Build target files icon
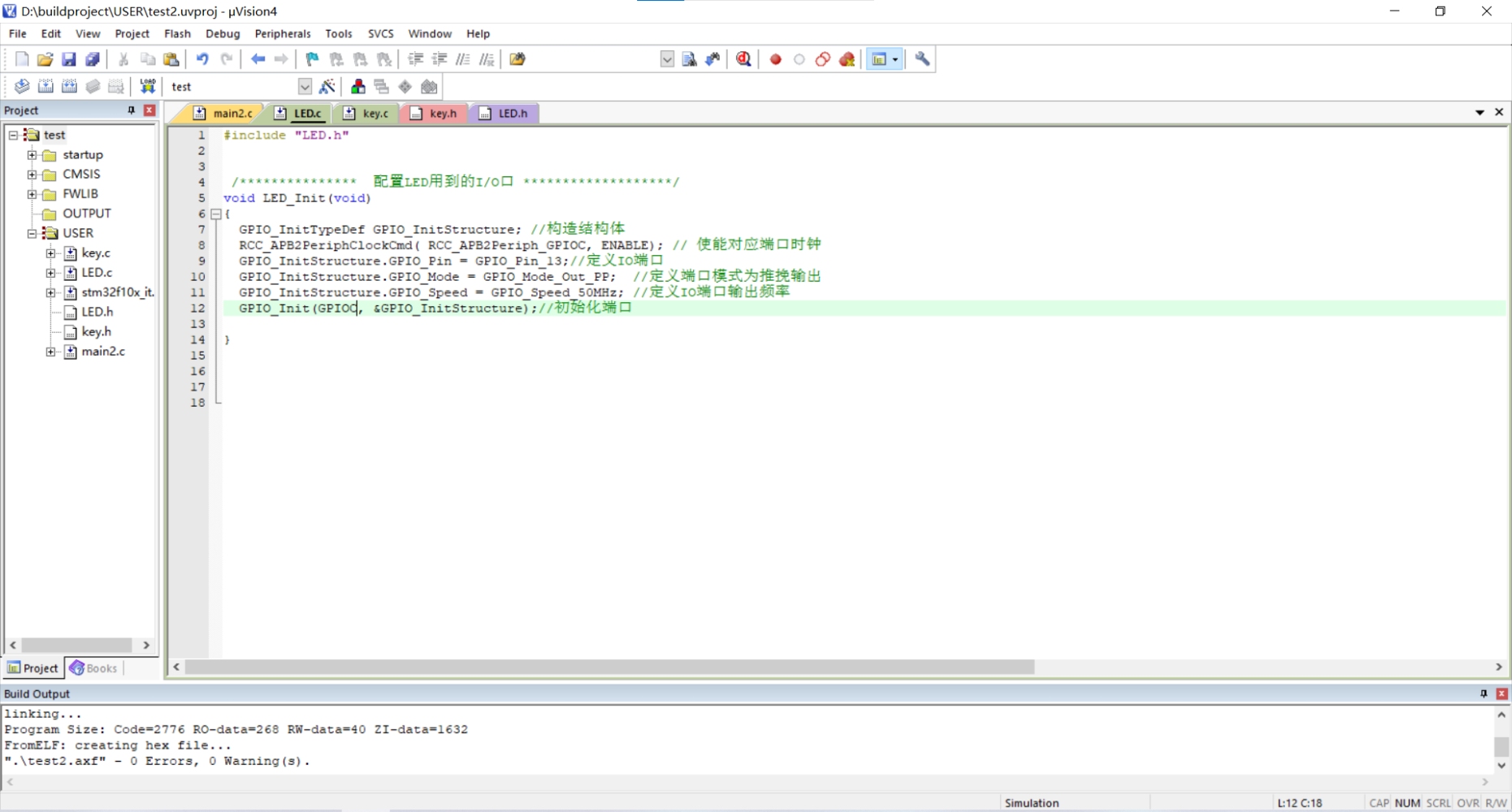Viewport: 1512px width, 812px height. 45,87
